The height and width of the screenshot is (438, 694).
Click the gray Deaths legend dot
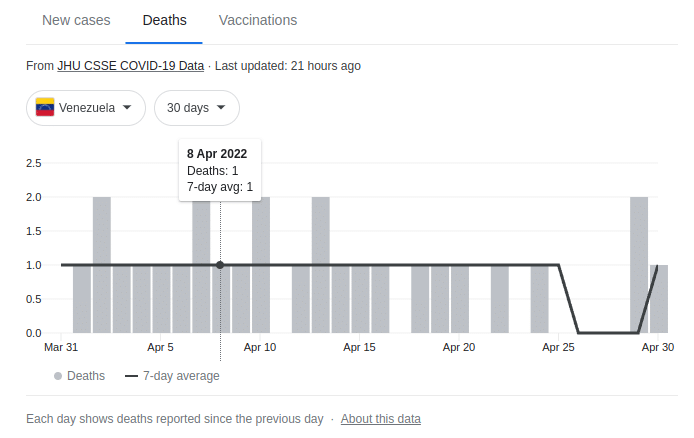tap(59, 376)
